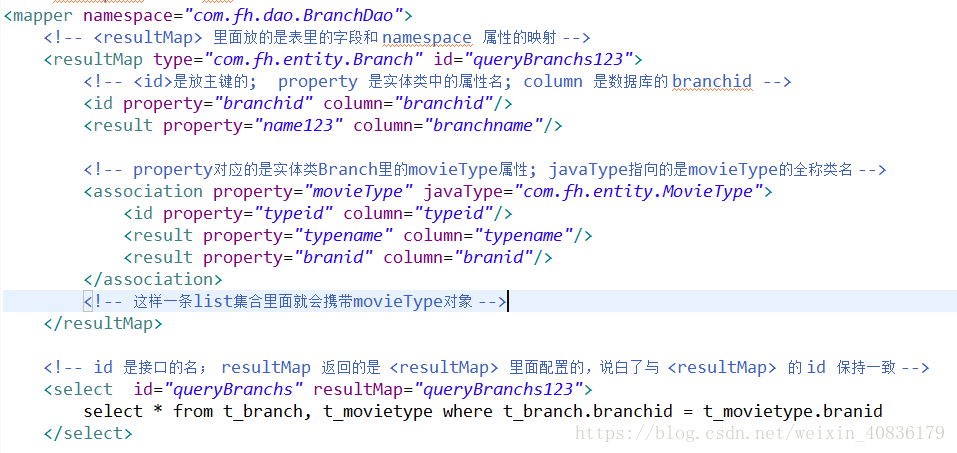Image resolution: width=957 pixels, height=453 pixels.
Task: Click the comment about javaType指向的是movieType的全称类名
Action: click(x=485, y=169)
